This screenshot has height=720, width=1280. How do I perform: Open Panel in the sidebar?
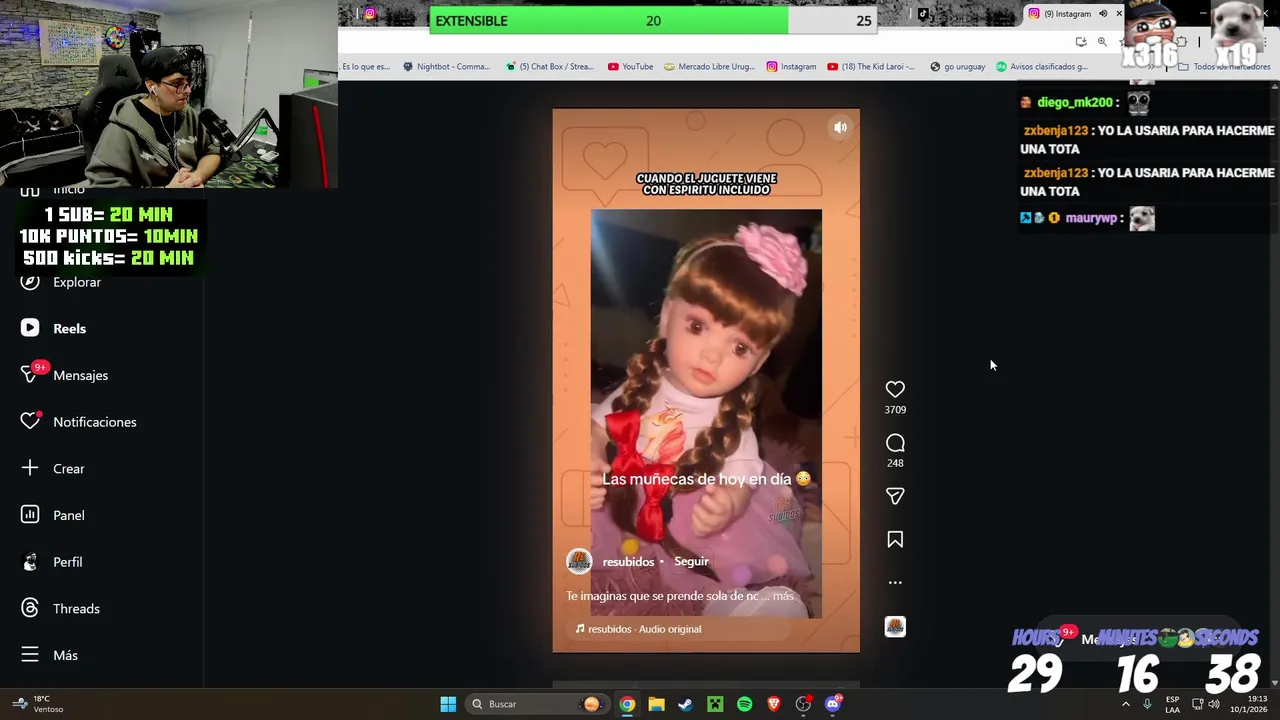[69, 515]
